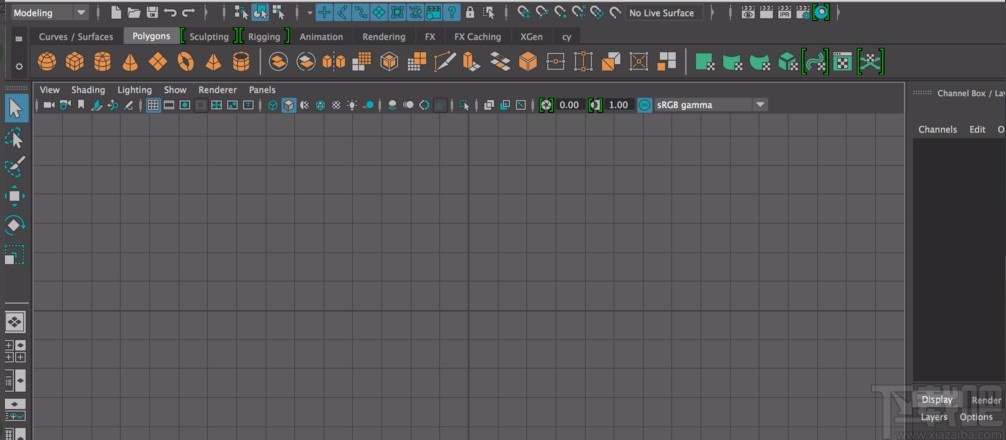The width and height of the screenshot is (1006, 440).
Task: Switch to Sculpting shelf tab
Action: point(209,37)
